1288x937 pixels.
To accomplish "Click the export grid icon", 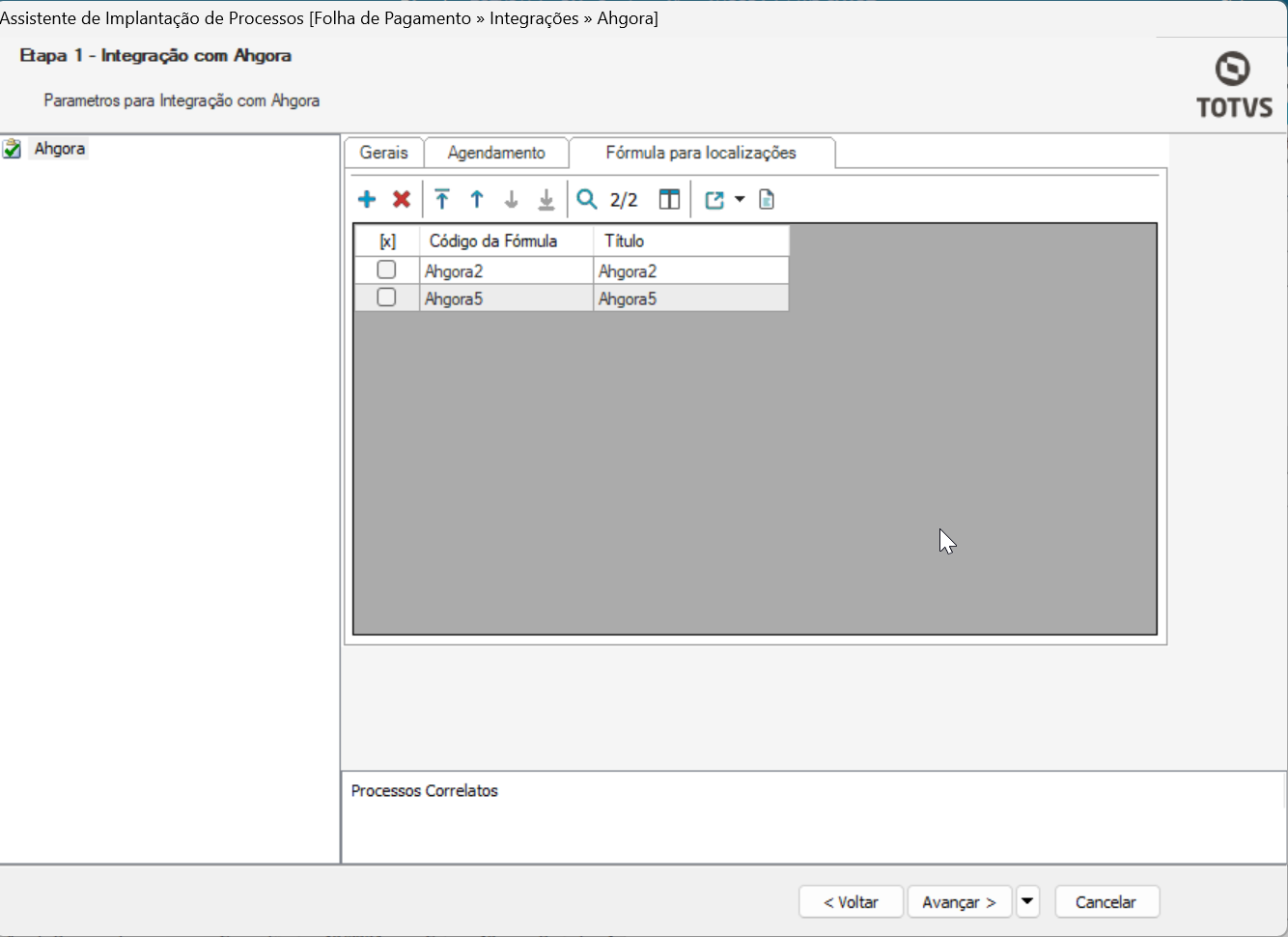I will pyautogui.click(x=714, y=200).
